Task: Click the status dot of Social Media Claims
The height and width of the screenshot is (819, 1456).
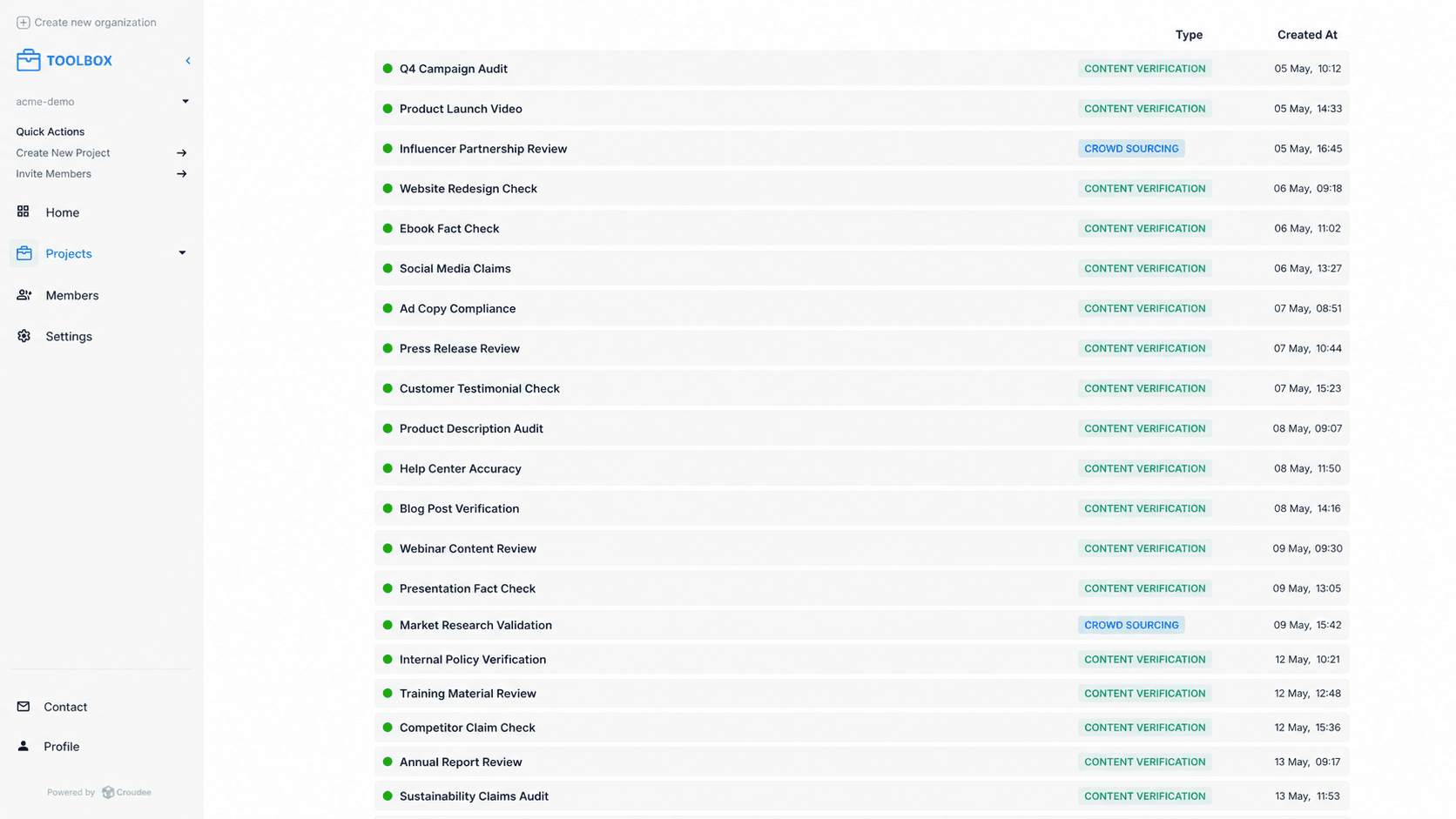Action: (388, 269)
